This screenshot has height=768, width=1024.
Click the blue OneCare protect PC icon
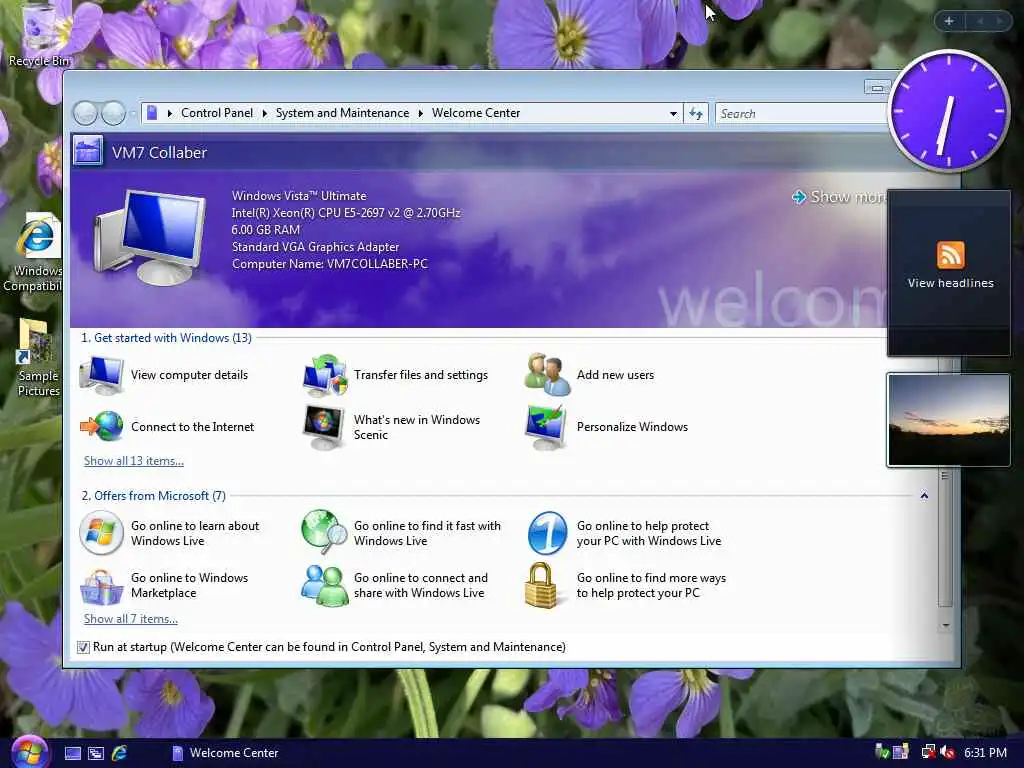[x=547, y=533]
